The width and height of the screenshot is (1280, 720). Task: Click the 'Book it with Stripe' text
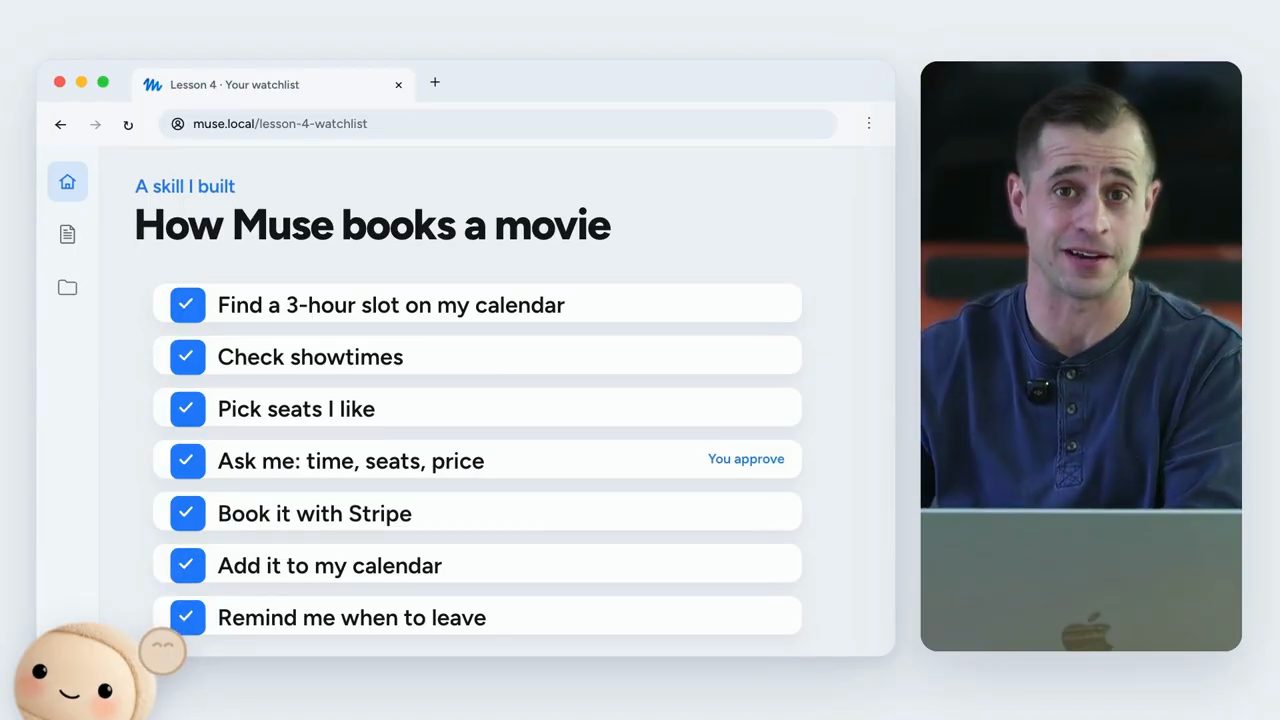coord(315,514)
